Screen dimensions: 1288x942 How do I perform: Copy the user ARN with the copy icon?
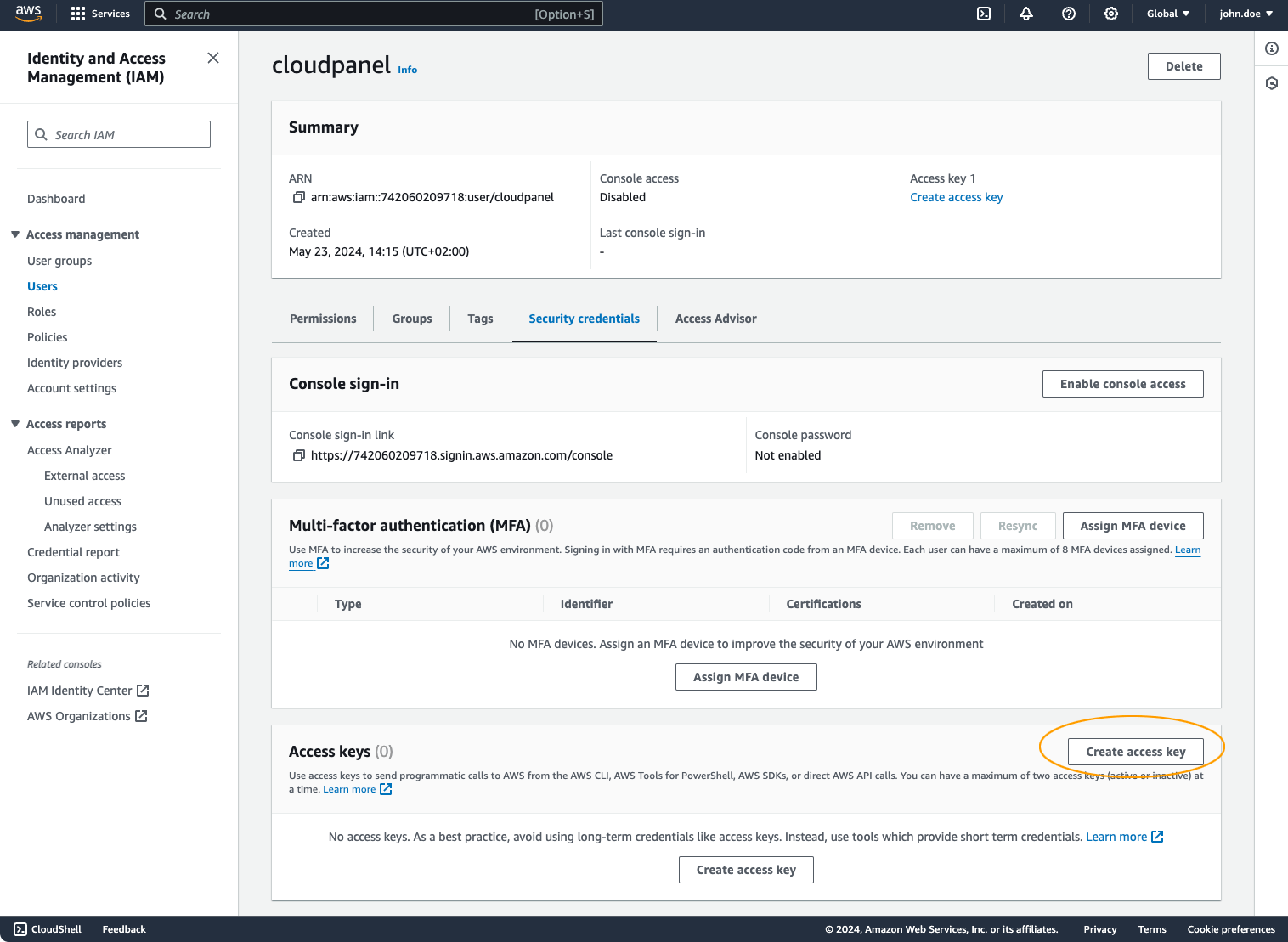coord(298,196)
